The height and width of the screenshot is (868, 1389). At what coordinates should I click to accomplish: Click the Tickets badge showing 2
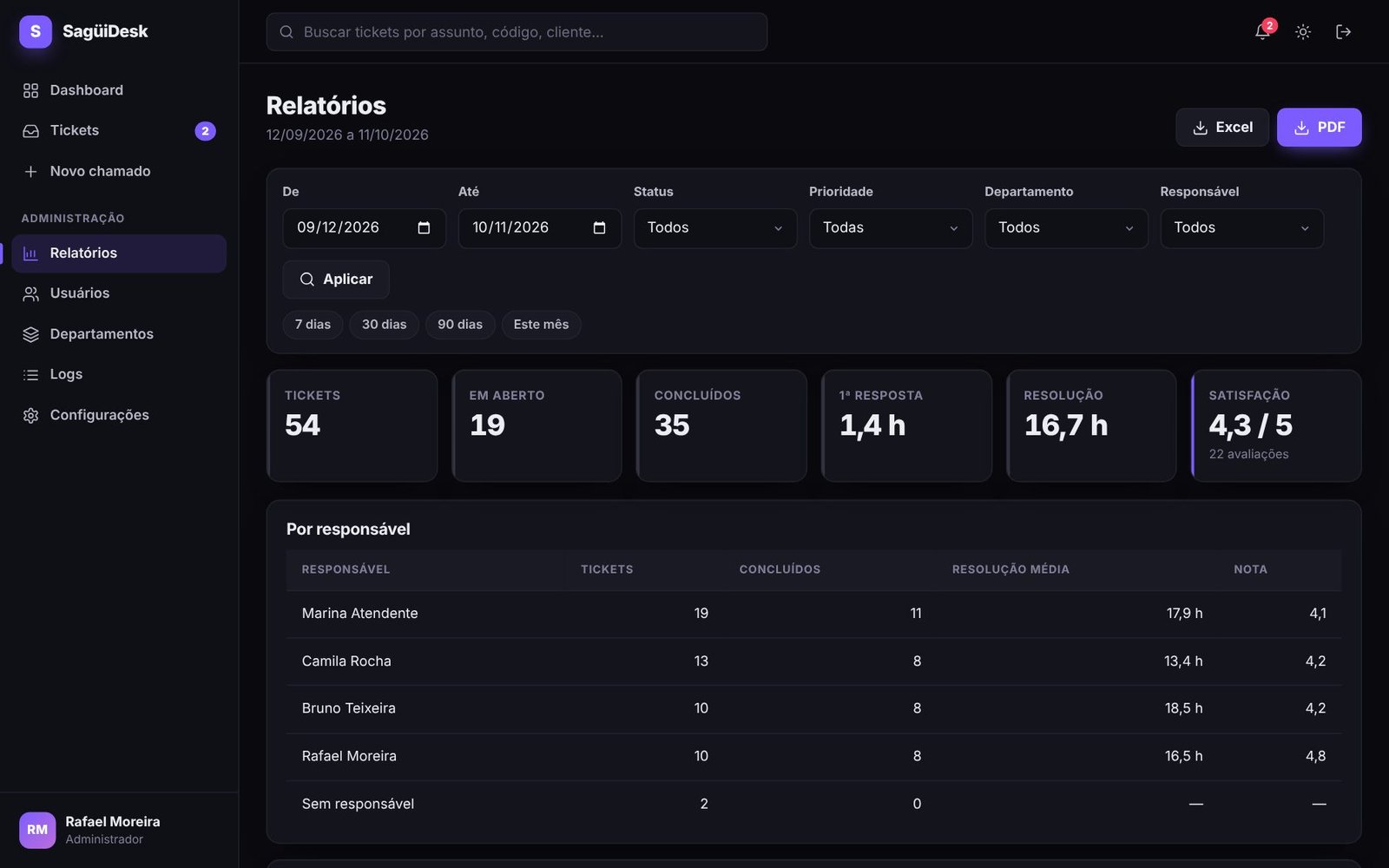click(x=205, y=131)
